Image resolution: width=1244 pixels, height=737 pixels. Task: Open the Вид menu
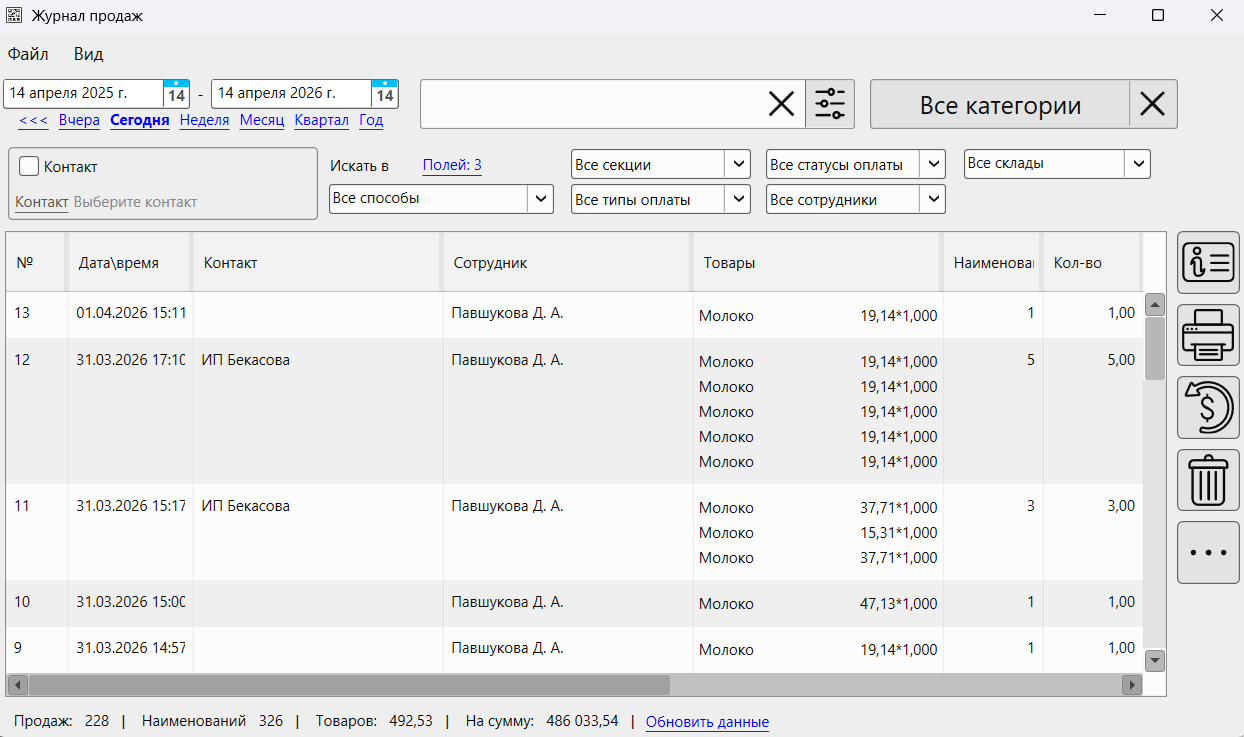click(88, 54)
